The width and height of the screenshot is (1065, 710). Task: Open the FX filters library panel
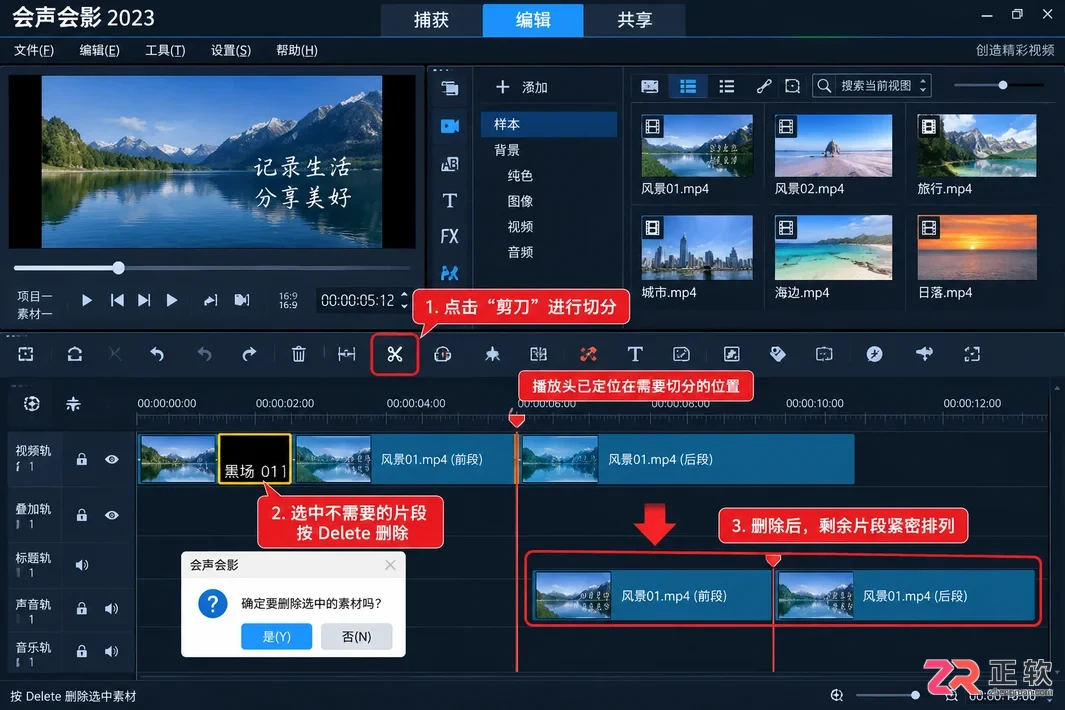tap(450, 236)
